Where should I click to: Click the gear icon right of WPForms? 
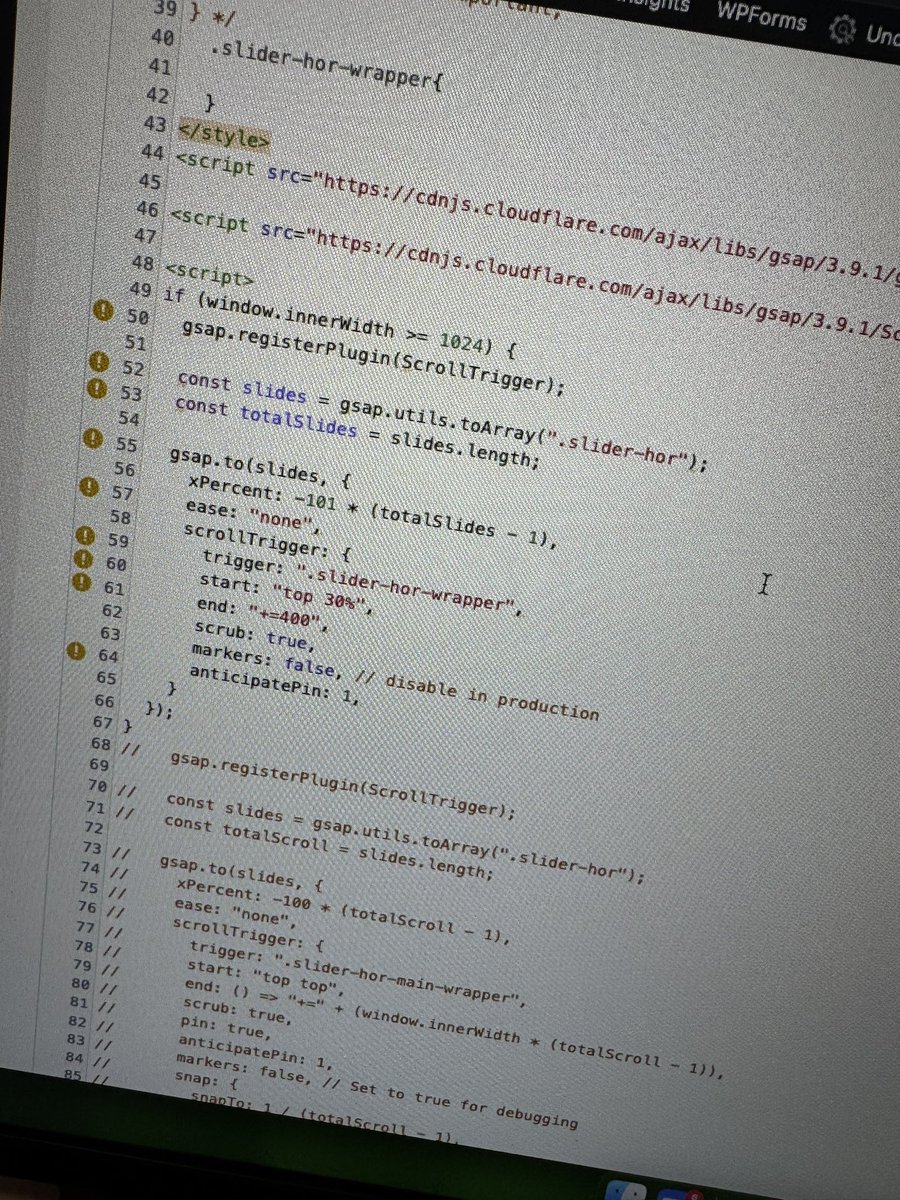[845, 29]
